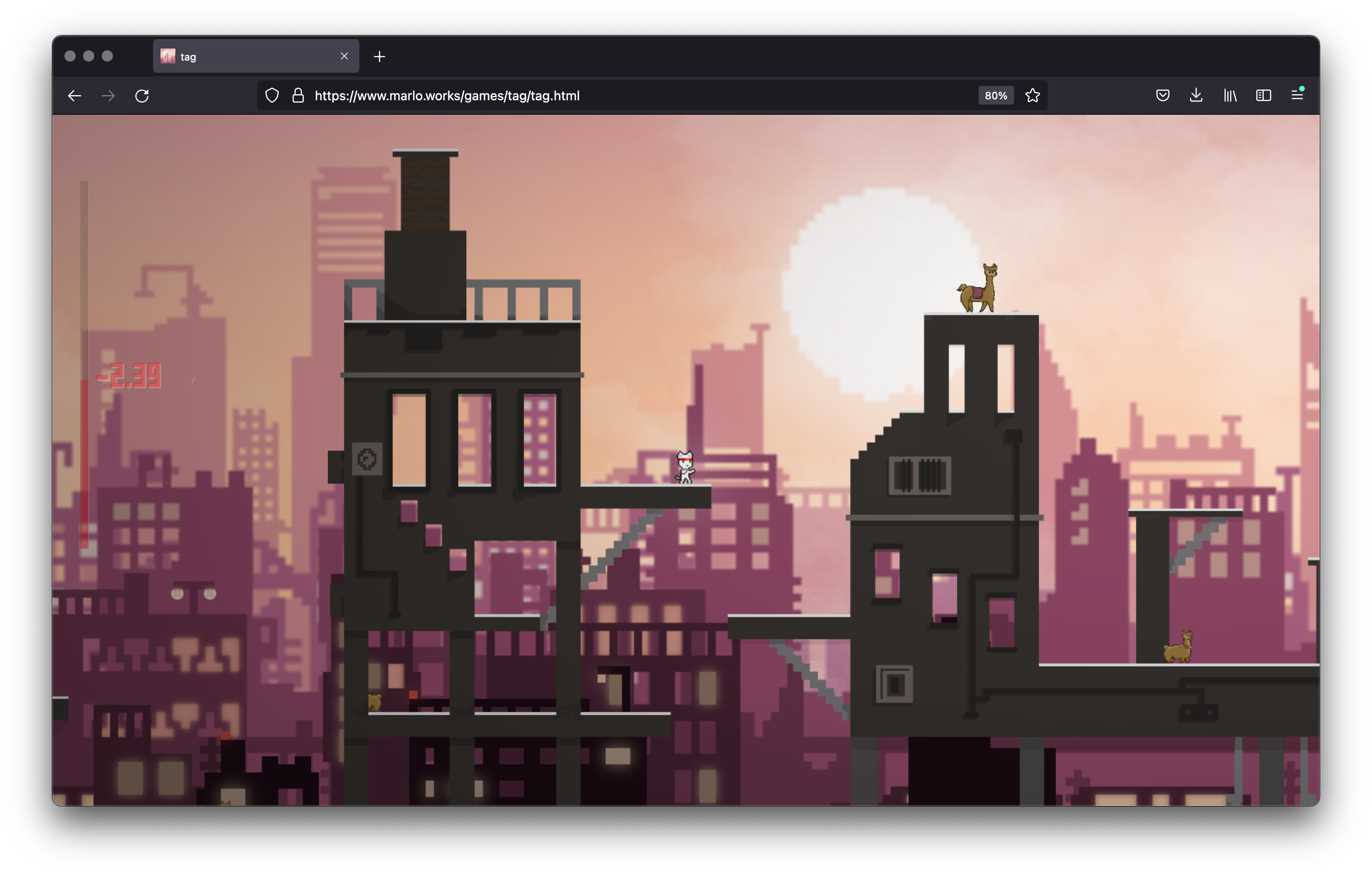Close the tag tab
This screenshot has height=875, width=1372.
(x=344, y=56)
